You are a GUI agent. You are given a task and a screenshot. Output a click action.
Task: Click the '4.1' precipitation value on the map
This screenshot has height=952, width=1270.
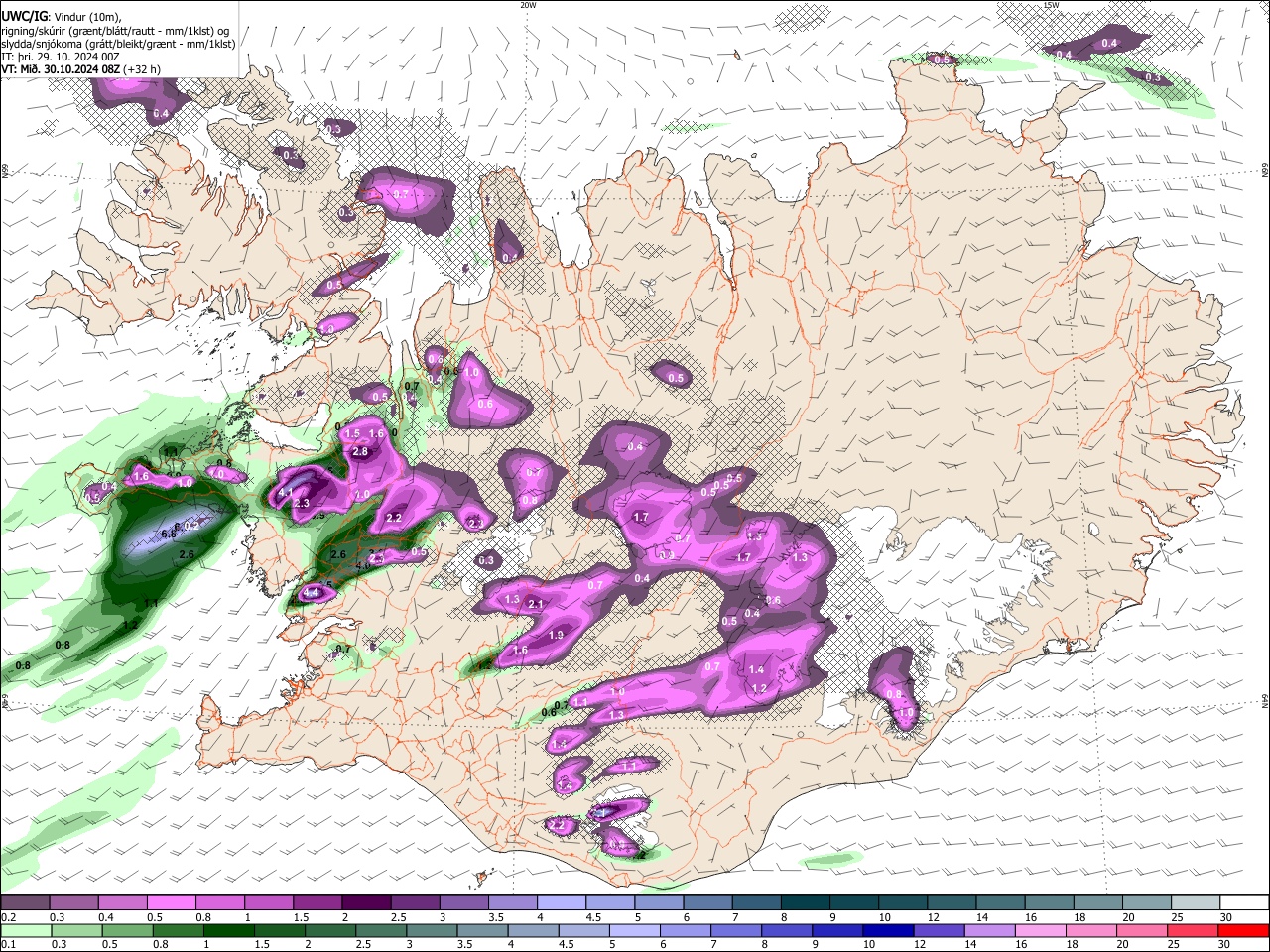pos(286,492)
